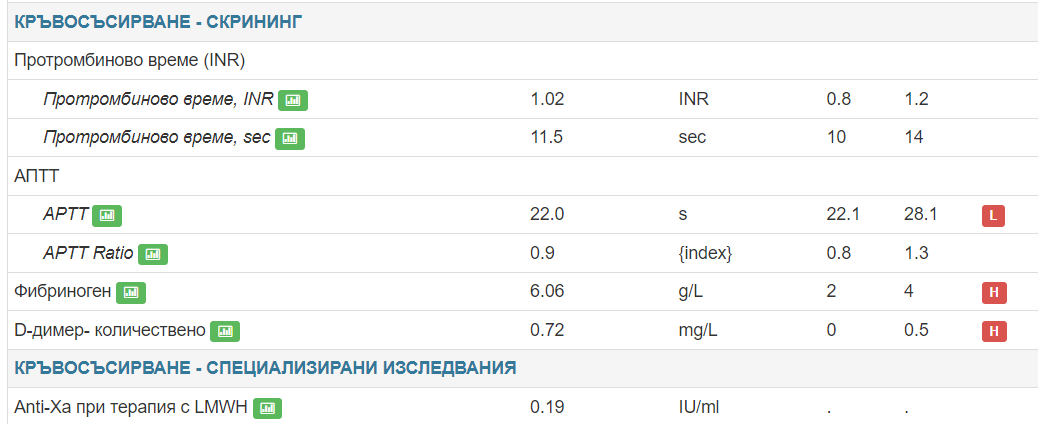Open chart icon next to Протромбиново време, INR

(293, 100)
